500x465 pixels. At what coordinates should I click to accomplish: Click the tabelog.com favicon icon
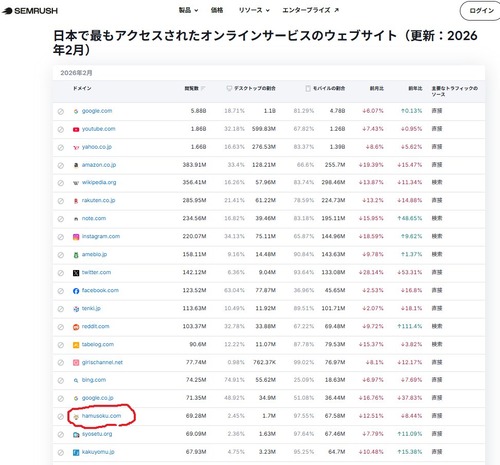coord(76,345)
